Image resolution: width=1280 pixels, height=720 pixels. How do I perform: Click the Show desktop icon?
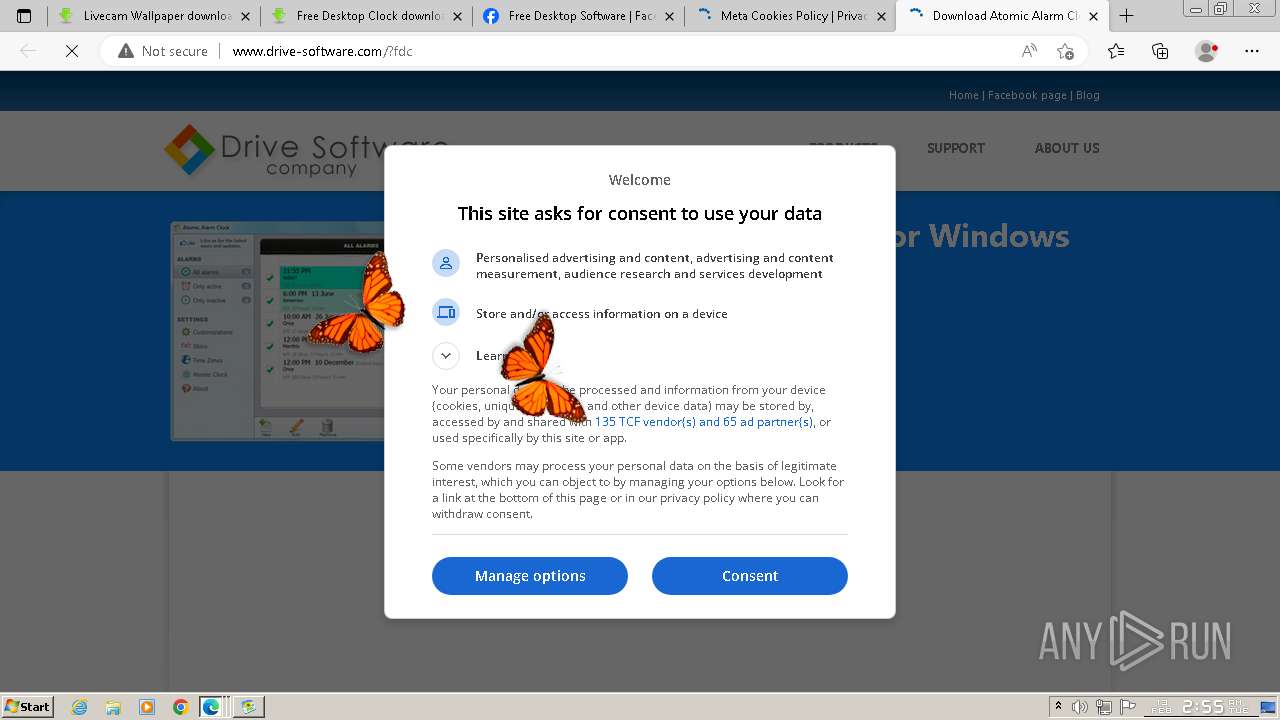1269,707
